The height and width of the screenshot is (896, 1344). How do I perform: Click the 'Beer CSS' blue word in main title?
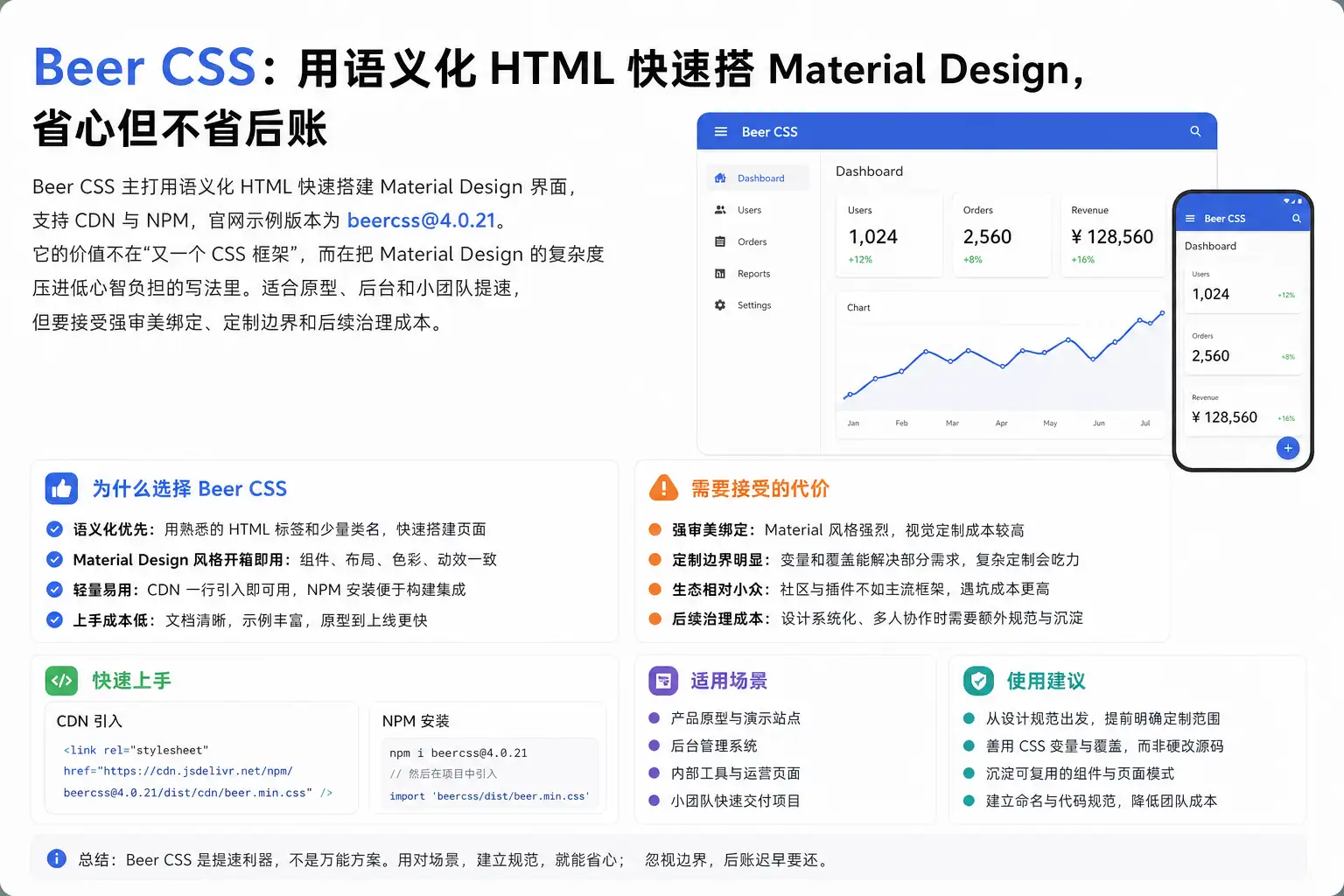(144, 68)
